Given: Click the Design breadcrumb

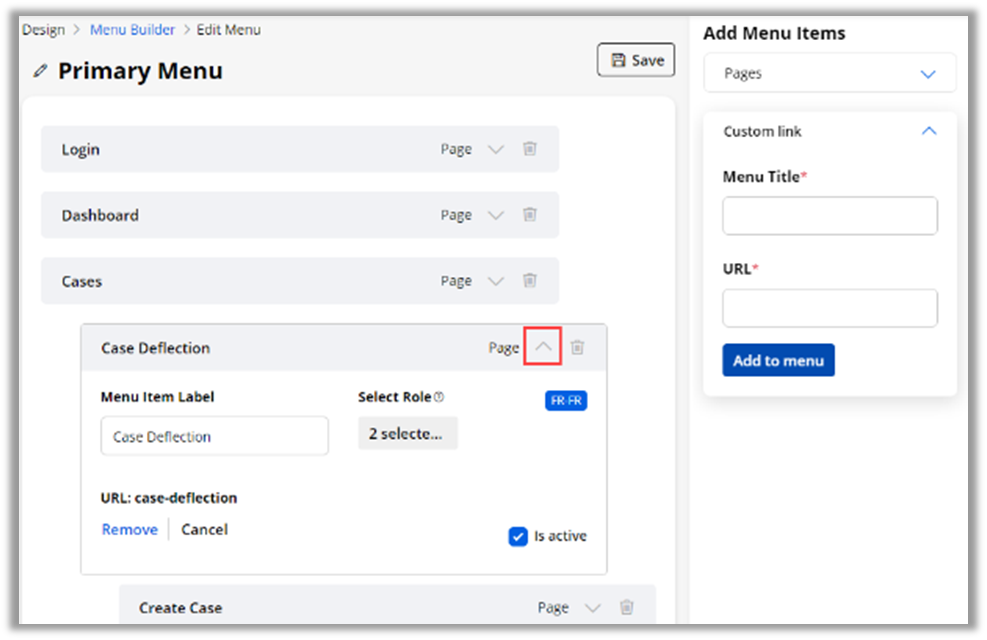Looking at the screenshot, I should 43,30.
